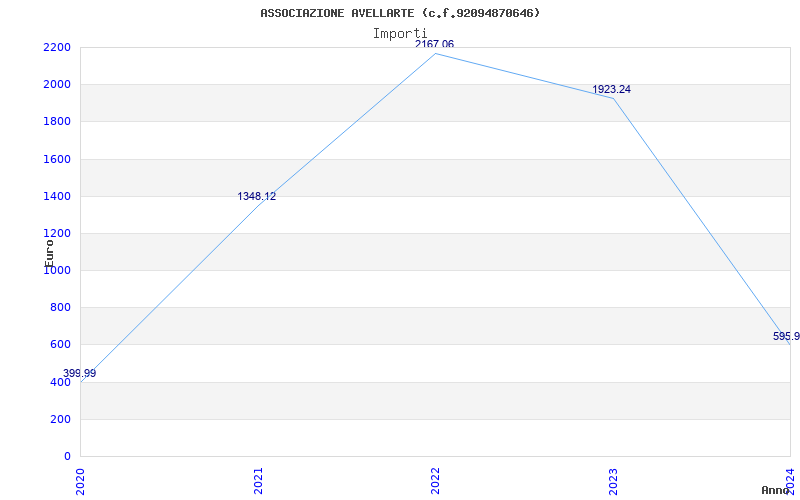Click the x-axis year 2022
The height and width of the screenshot is (500, 800).
435,481
